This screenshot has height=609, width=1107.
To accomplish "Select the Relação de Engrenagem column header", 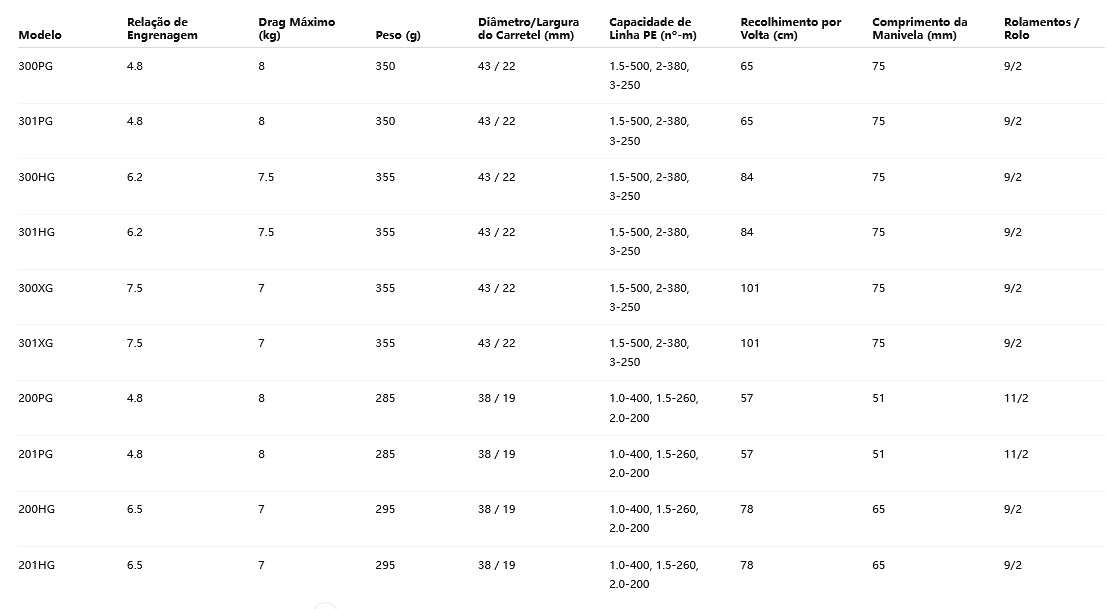I will click(162, 29).
